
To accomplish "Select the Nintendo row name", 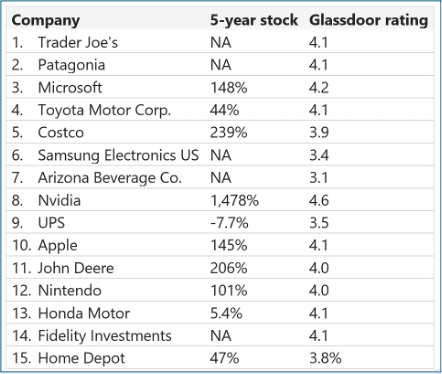I will coord(69,291).
